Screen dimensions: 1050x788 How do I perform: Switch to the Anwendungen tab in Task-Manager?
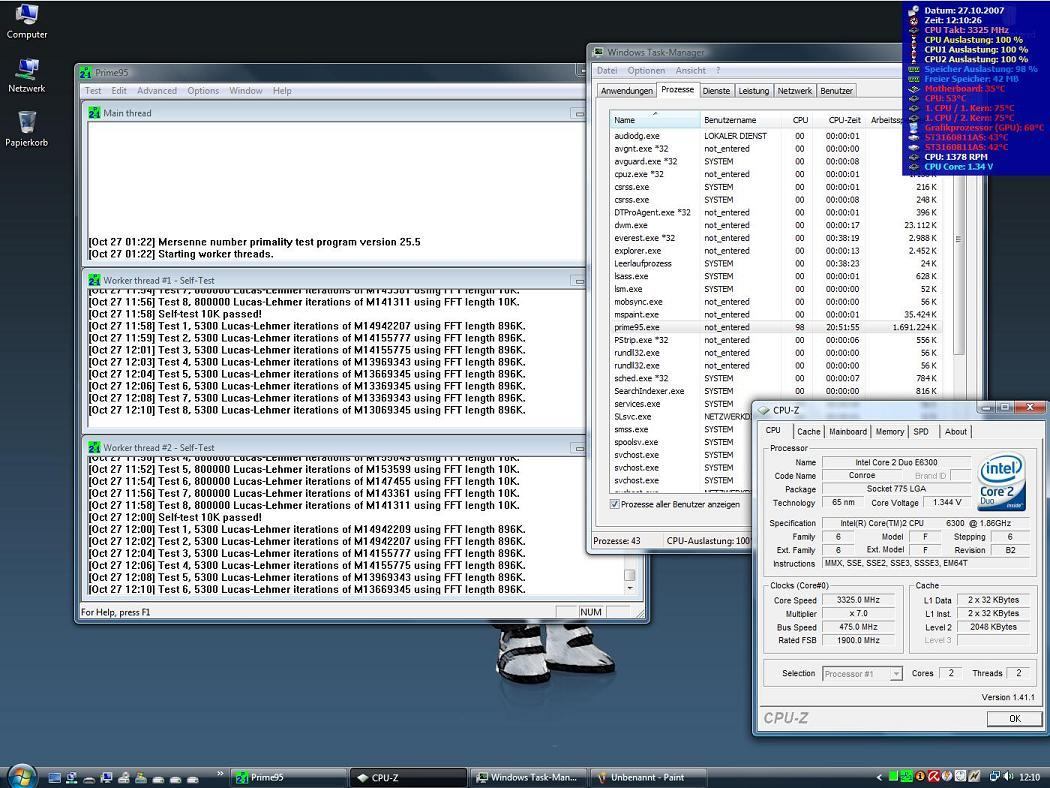tap(627, 91)
